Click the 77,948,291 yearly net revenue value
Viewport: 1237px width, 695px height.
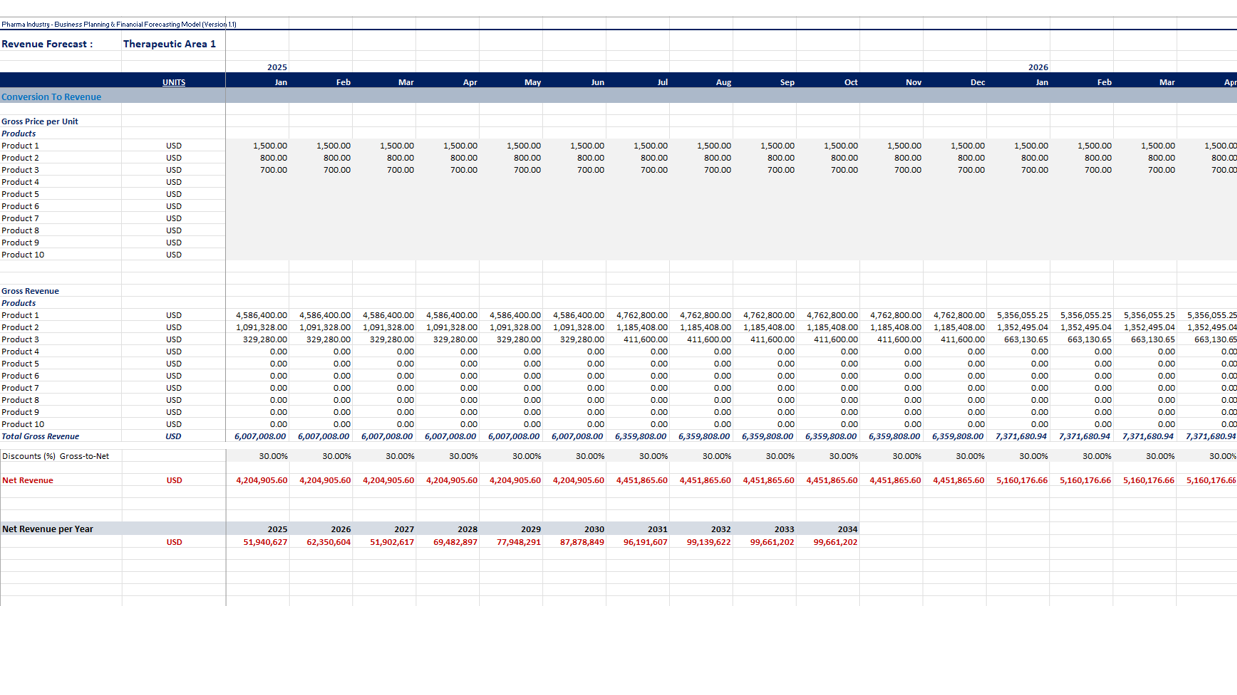518,542
